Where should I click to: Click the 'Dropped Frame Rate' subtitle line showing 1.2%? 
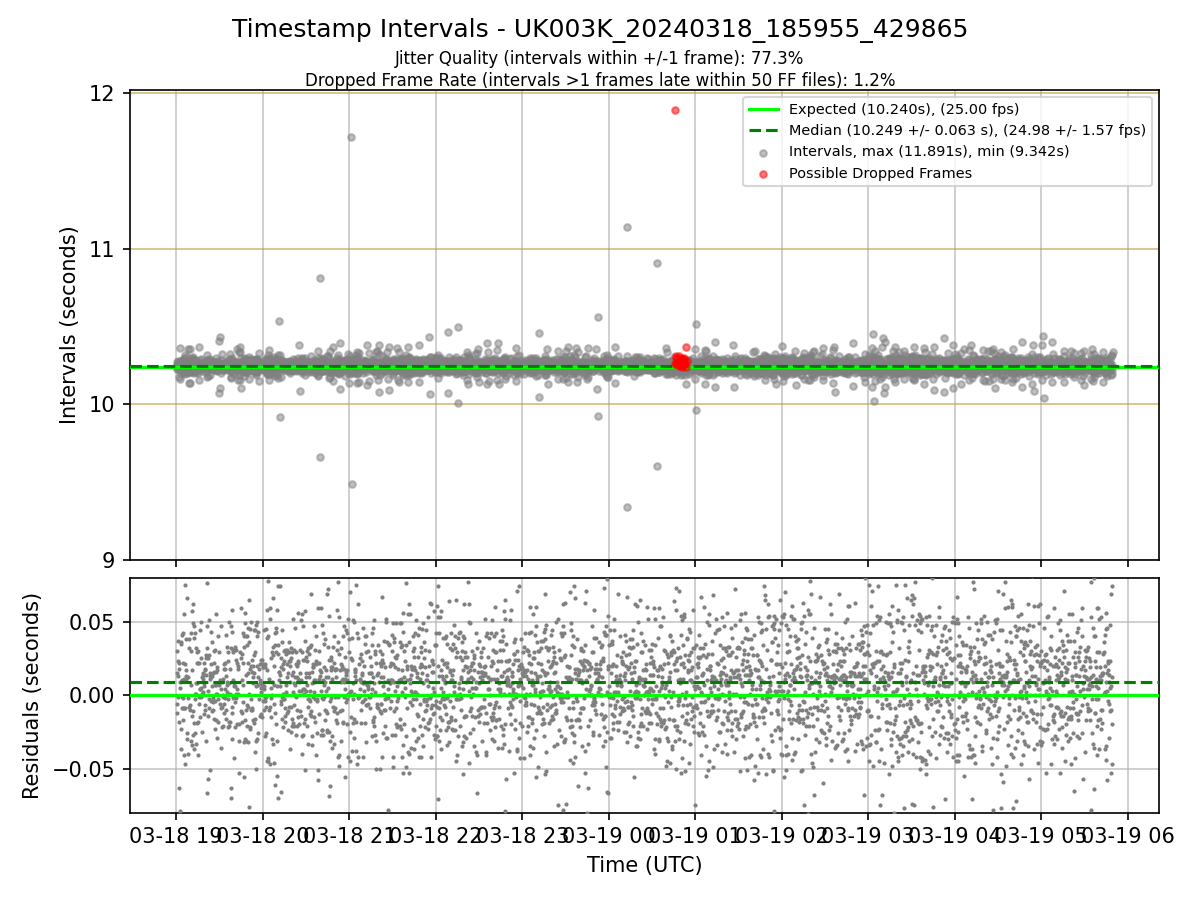(x=600, y=79)
